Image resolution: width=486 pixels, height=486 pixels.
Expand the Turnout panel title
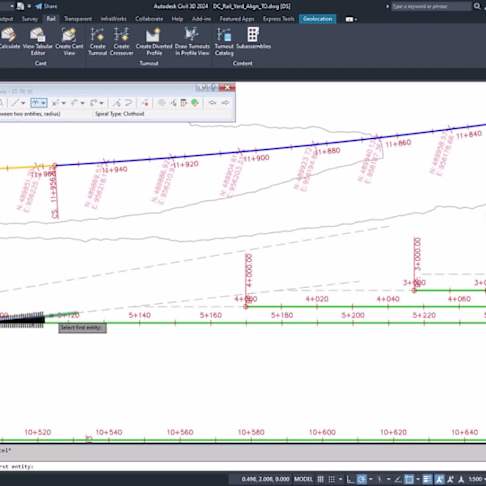(x=149, y=63)
